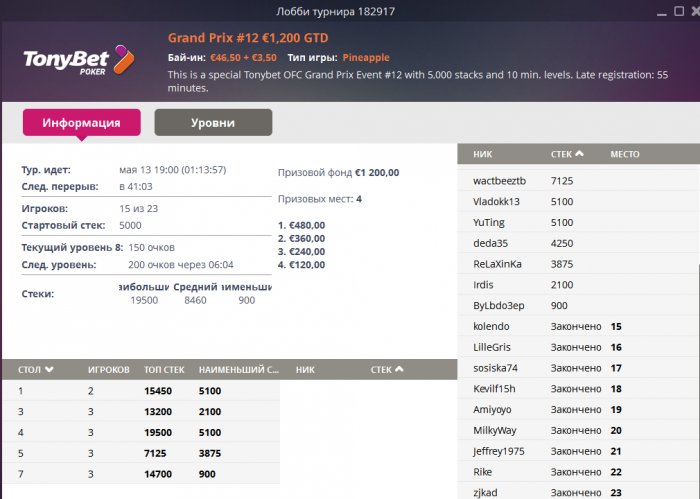Select table 4 row with 19500 top stack
This screenshot has width=700, height=499.
(x=140, y=432)
